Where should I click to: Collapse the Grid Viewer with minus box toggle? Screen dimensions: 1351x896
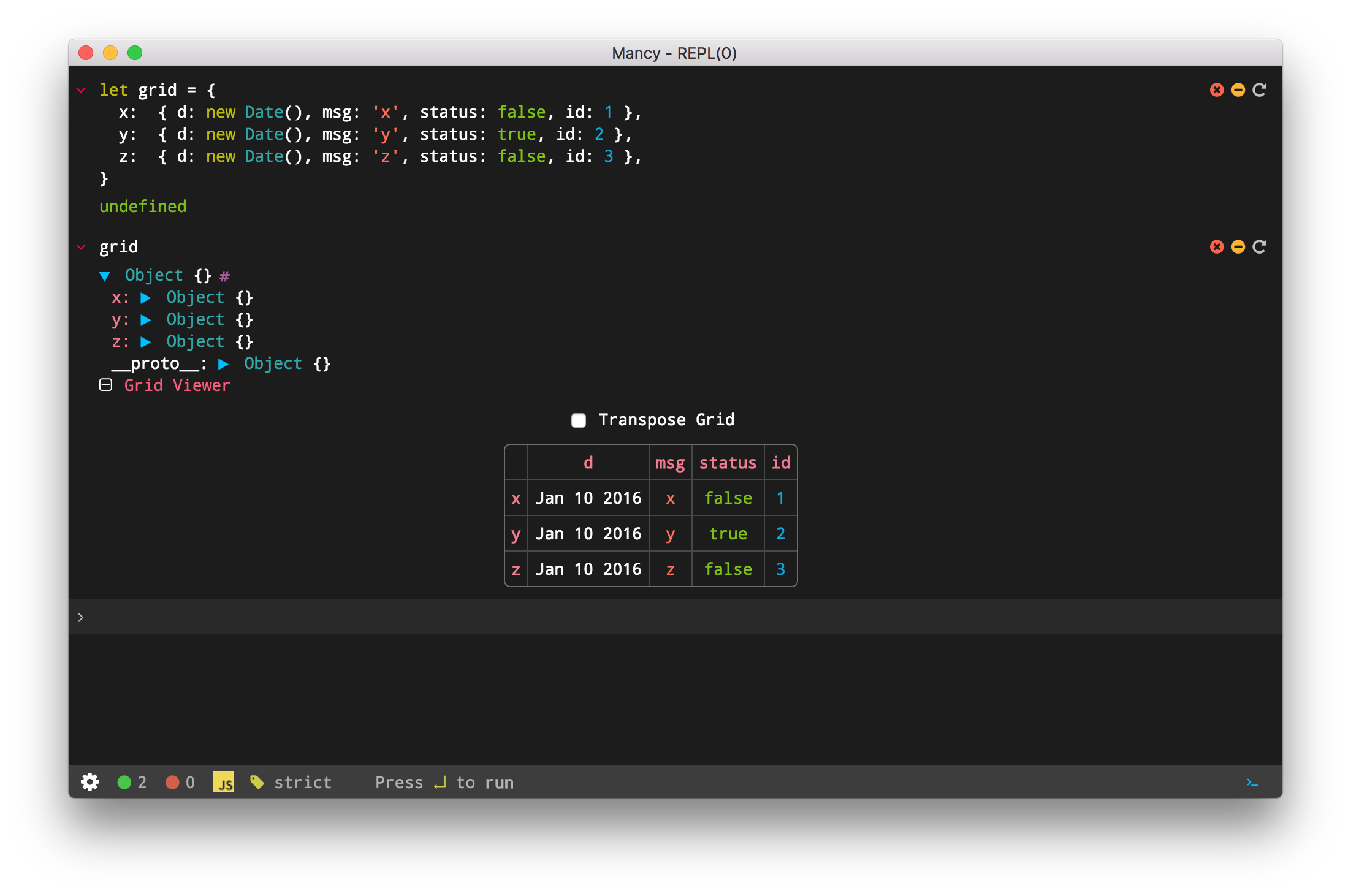(106, 385)
